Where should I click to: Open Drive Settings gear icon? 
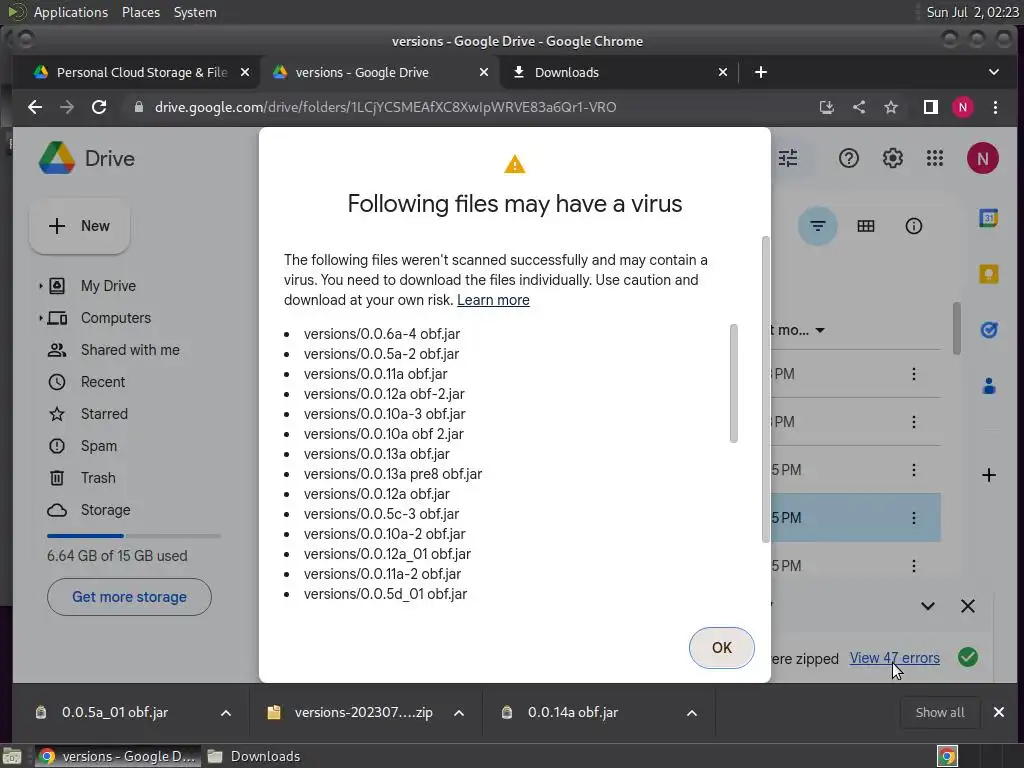(892, 158)
